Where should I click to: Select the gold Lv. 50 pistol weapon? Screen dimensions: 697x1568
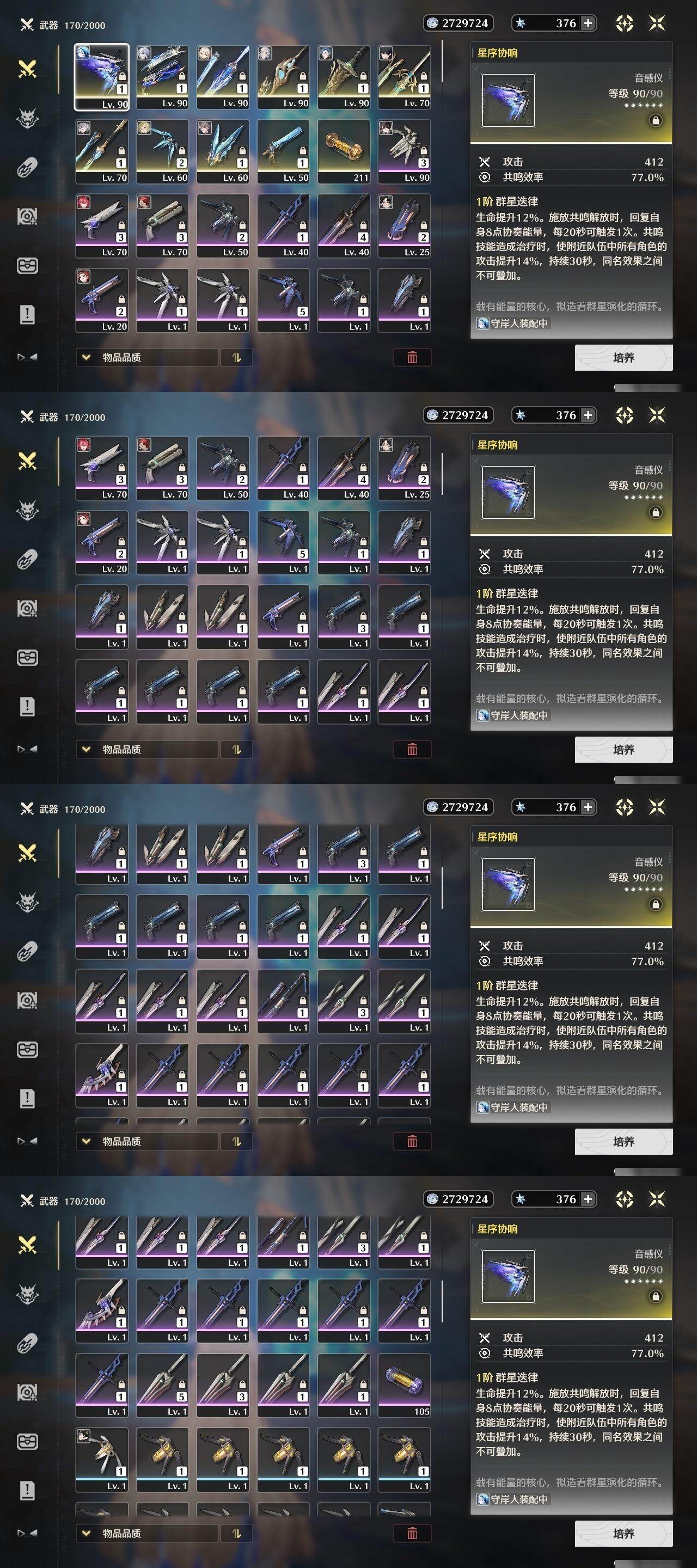283,151
